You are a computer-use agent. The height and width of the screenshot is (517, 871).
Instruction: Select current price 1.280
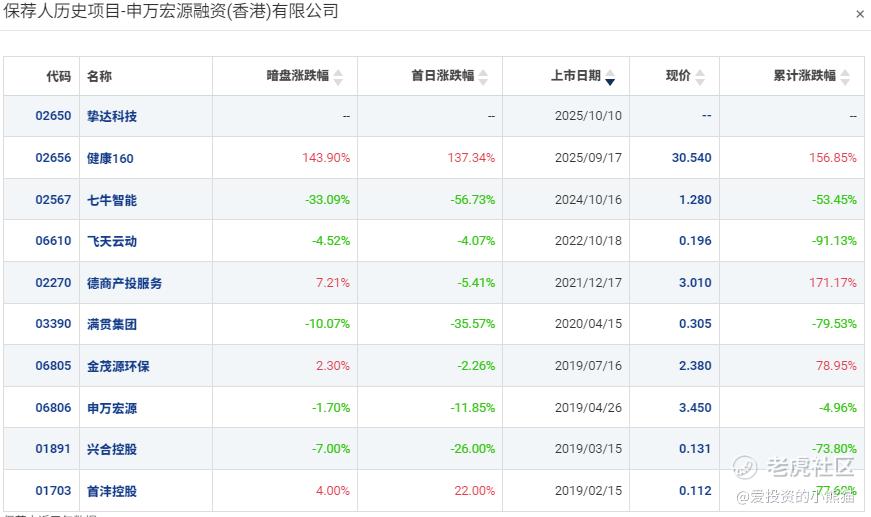pos(695,200)
